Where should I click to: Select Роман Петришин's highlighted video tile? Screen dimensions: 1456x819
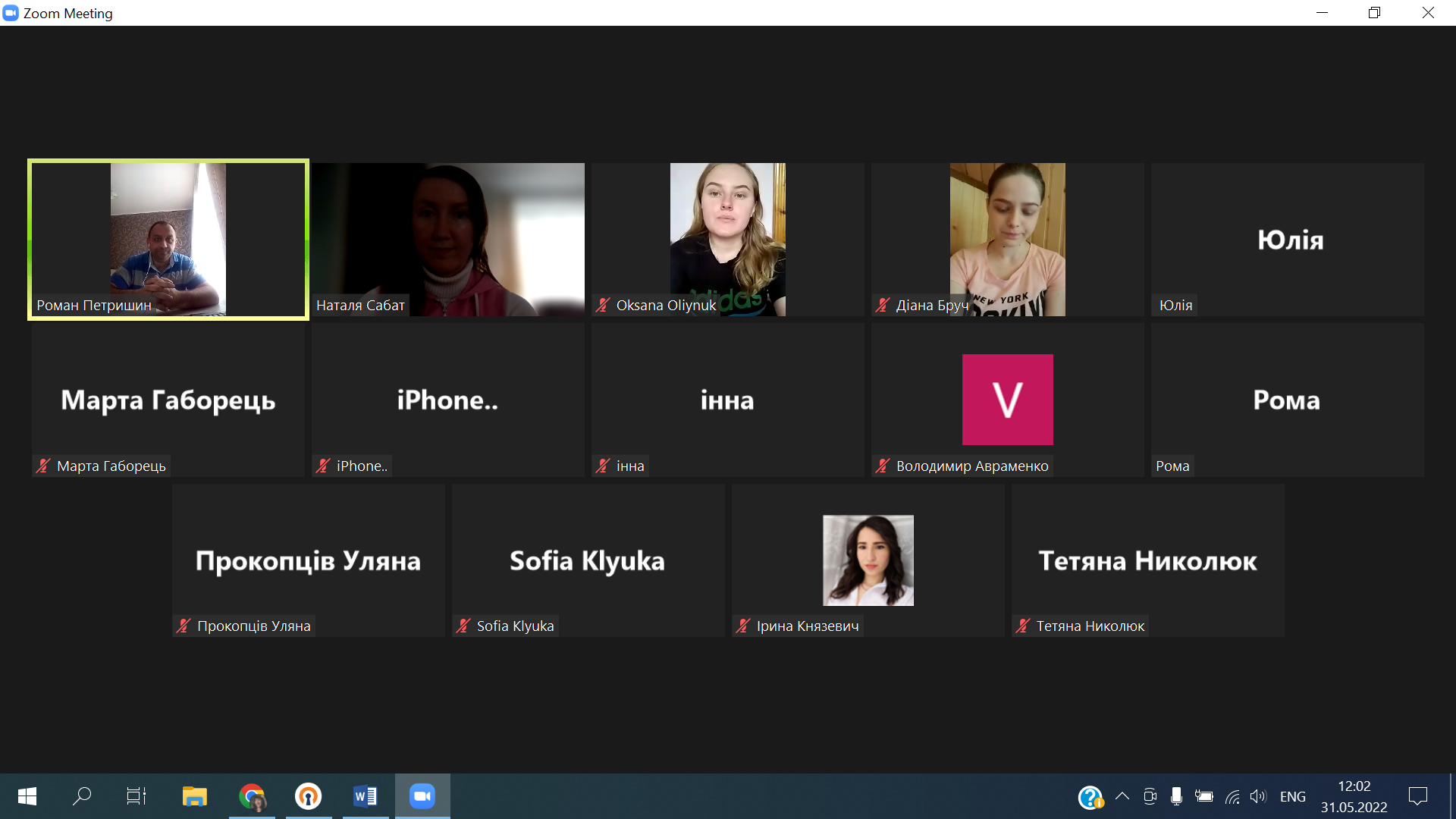(168, 239)
